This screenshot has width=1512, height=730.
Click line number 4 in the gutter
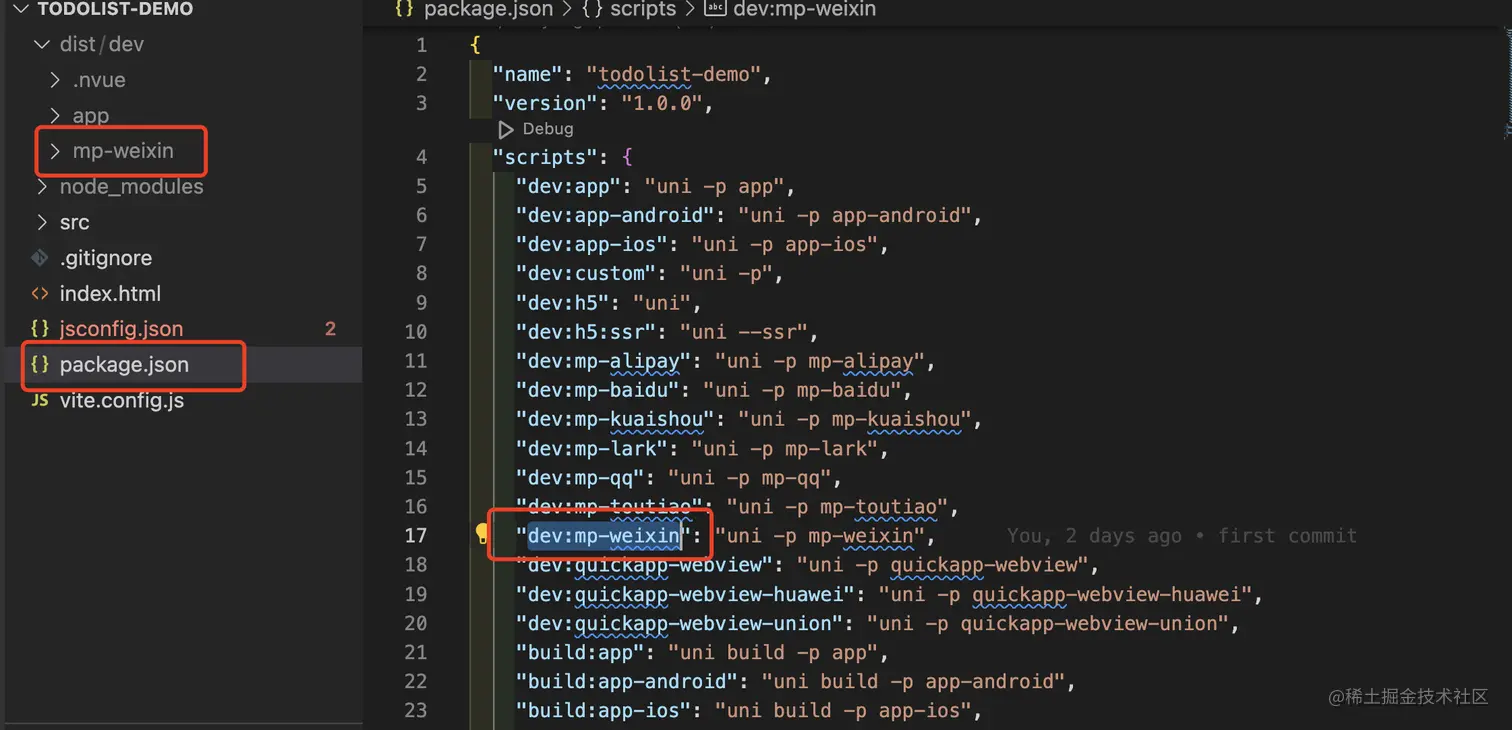coord(421,157)
